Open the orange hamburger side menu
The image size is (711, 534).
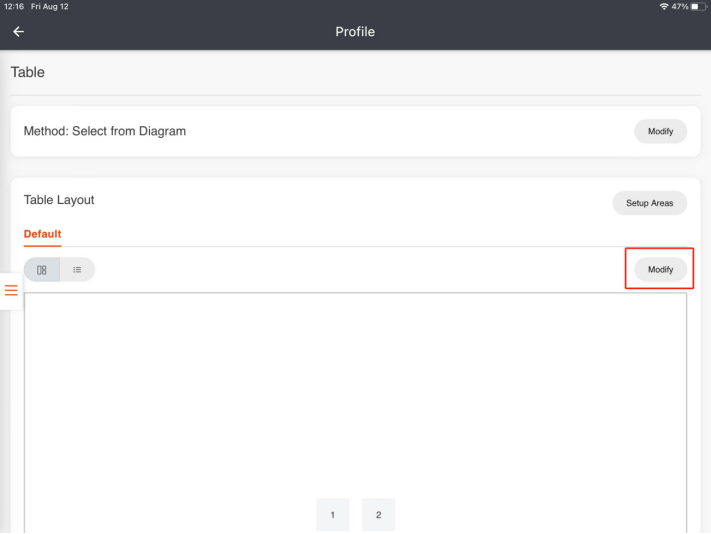pyautogui.click(x=11, y=290)
